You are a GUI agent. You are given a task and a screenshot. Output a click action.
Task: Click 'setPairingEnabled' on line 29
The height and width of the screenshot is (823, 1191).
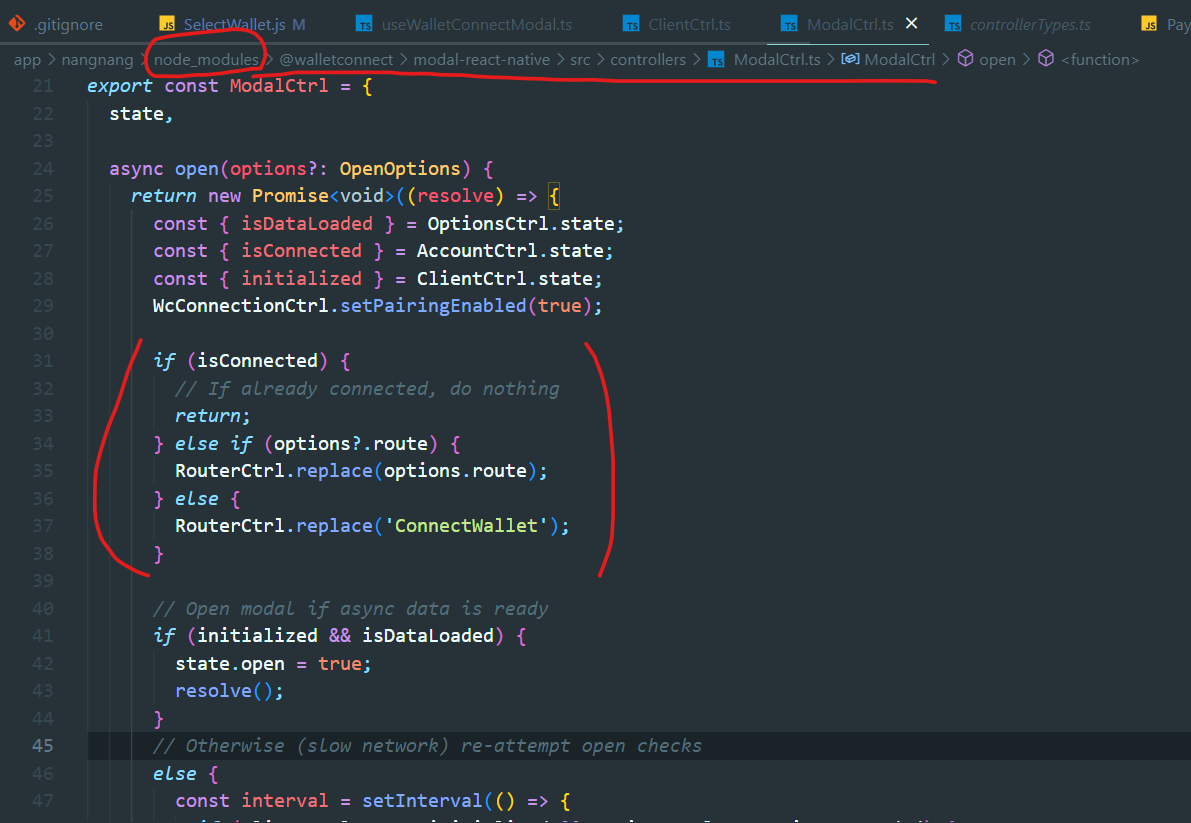pos(433,306)
